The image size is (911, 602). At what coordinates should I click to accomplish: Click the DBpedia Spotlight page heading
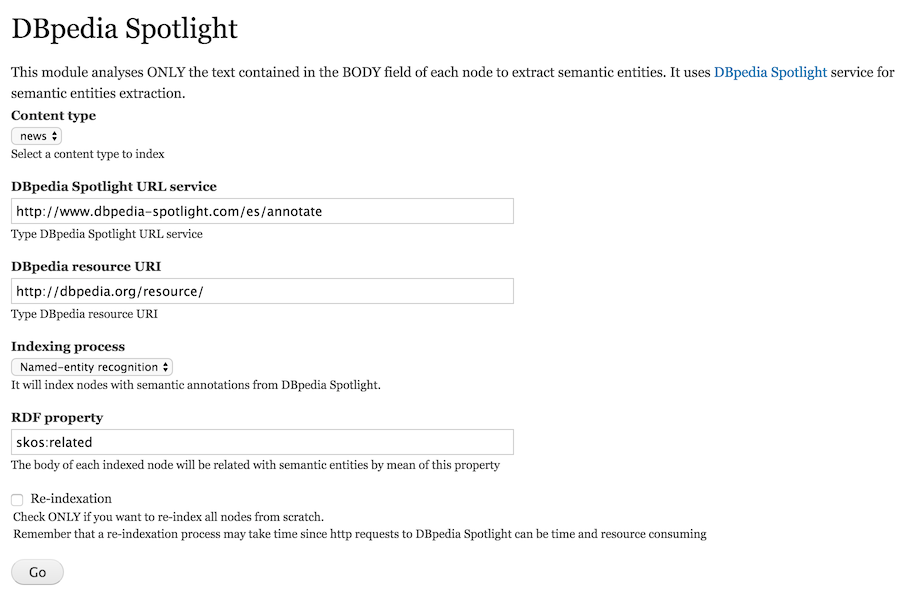(123, 29)
